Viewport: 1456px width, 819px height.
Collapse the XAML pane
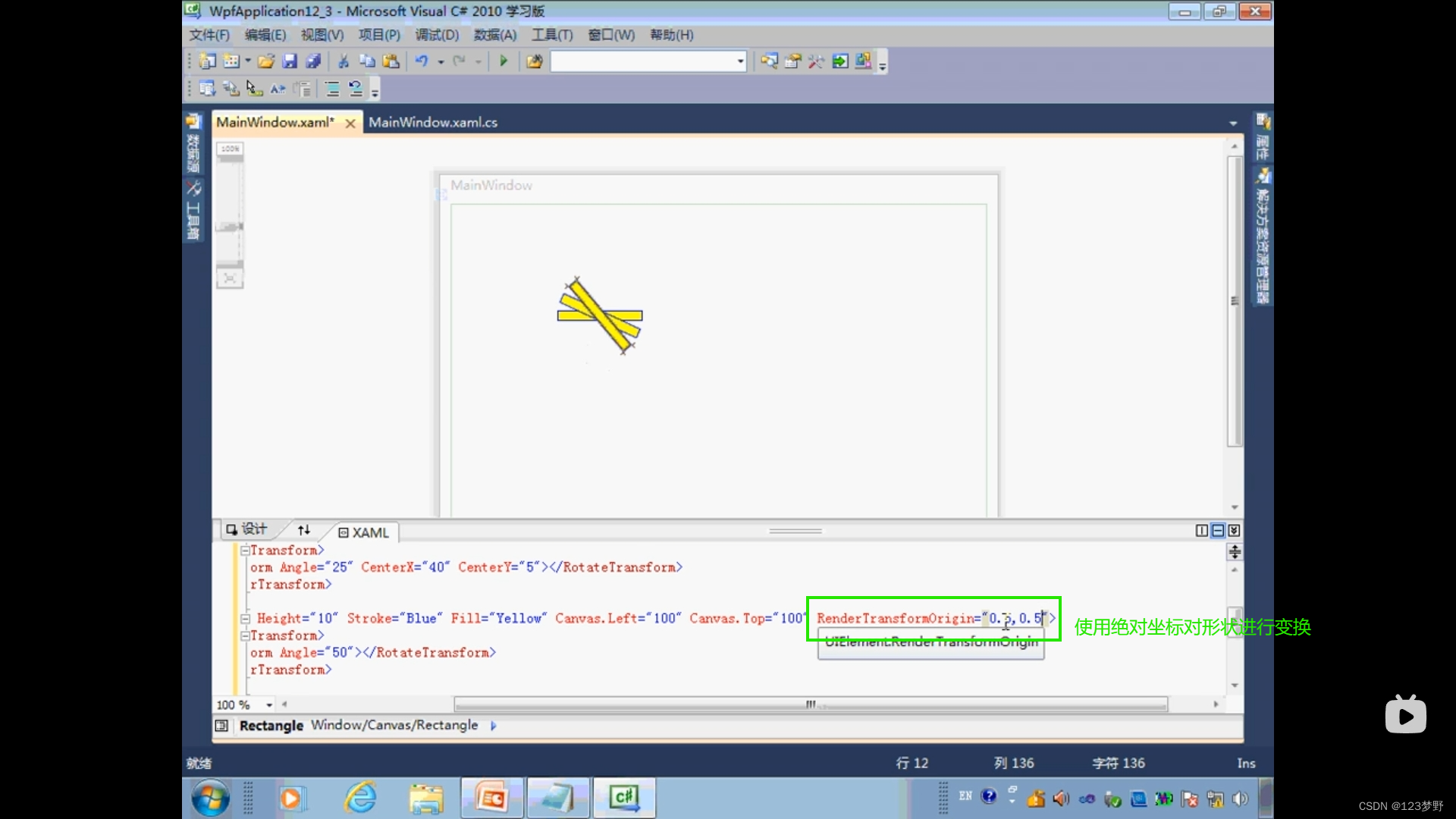1235,531
